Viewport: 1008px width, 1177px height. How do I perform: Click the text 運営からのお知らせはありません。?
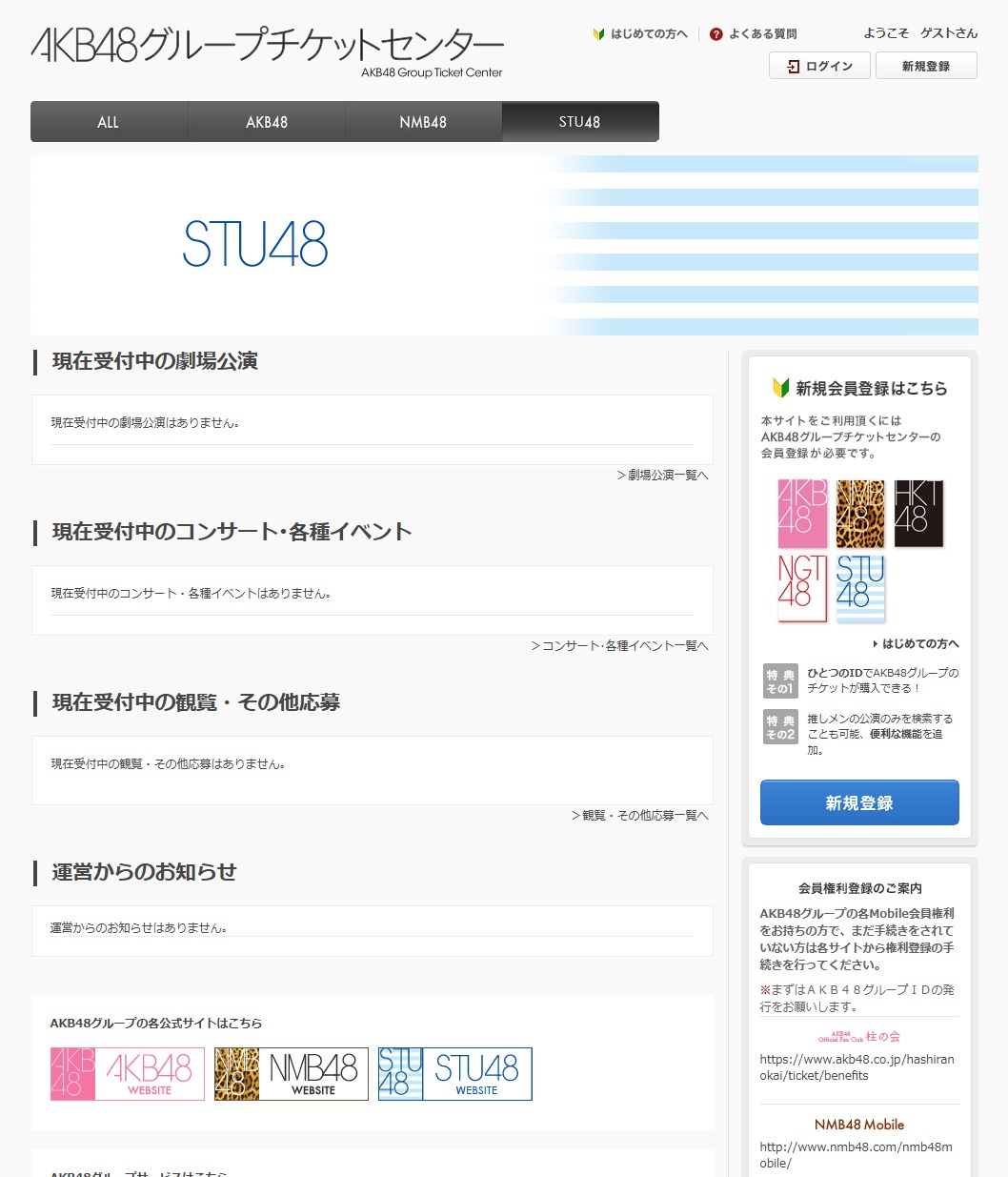[139, 927]
